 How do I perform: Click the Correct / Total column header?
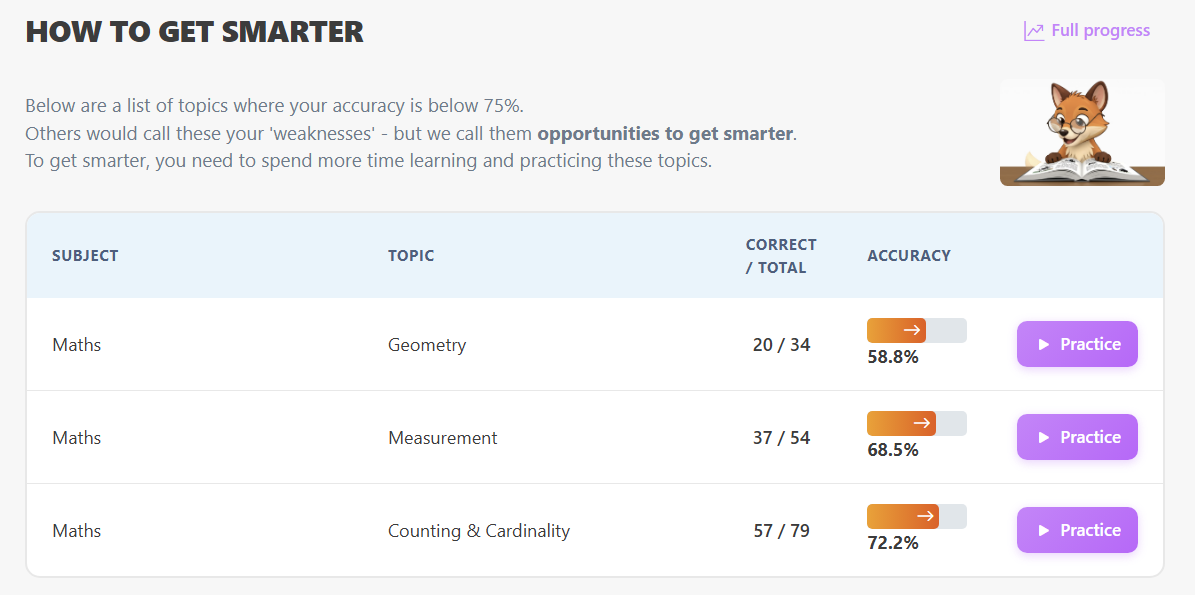[x=781, y=256]
